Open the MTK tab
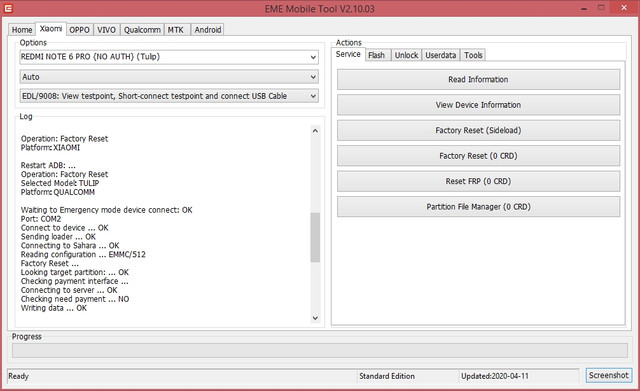The image size is (640, 391). (x=176, y=30)
